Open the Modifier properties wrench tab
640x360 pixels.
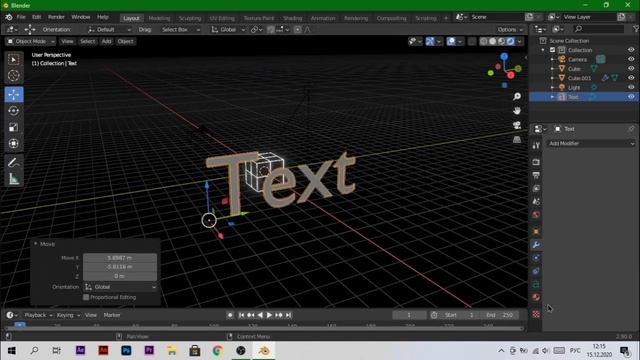tap(536, 244)
